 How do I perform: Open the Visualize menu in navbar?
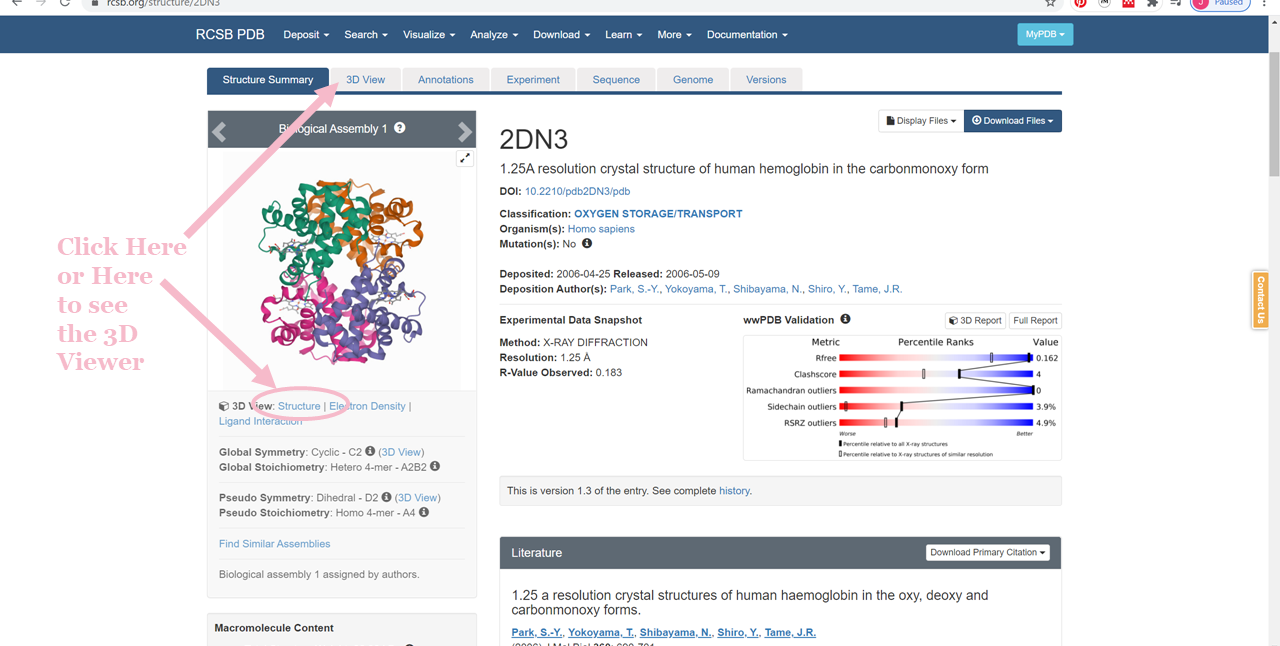click(x=429, y=34)
